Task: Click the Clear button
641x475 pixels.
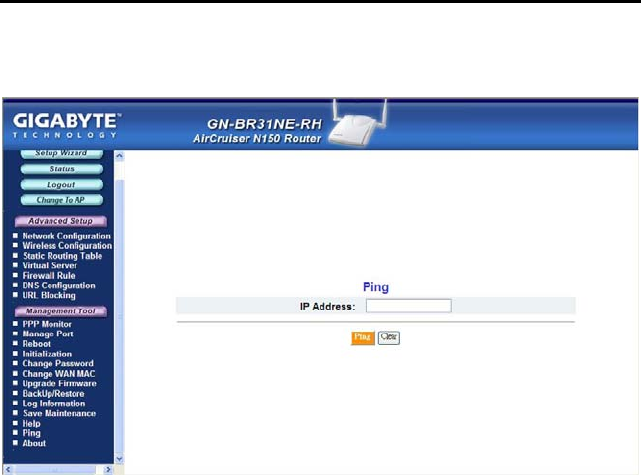Action: [x=389, y=338]
